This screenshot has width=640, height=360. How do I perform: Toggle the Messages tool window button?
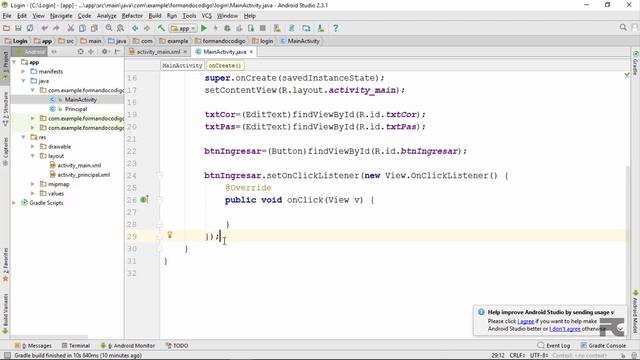pyautogui.click(x=33, y=345)
